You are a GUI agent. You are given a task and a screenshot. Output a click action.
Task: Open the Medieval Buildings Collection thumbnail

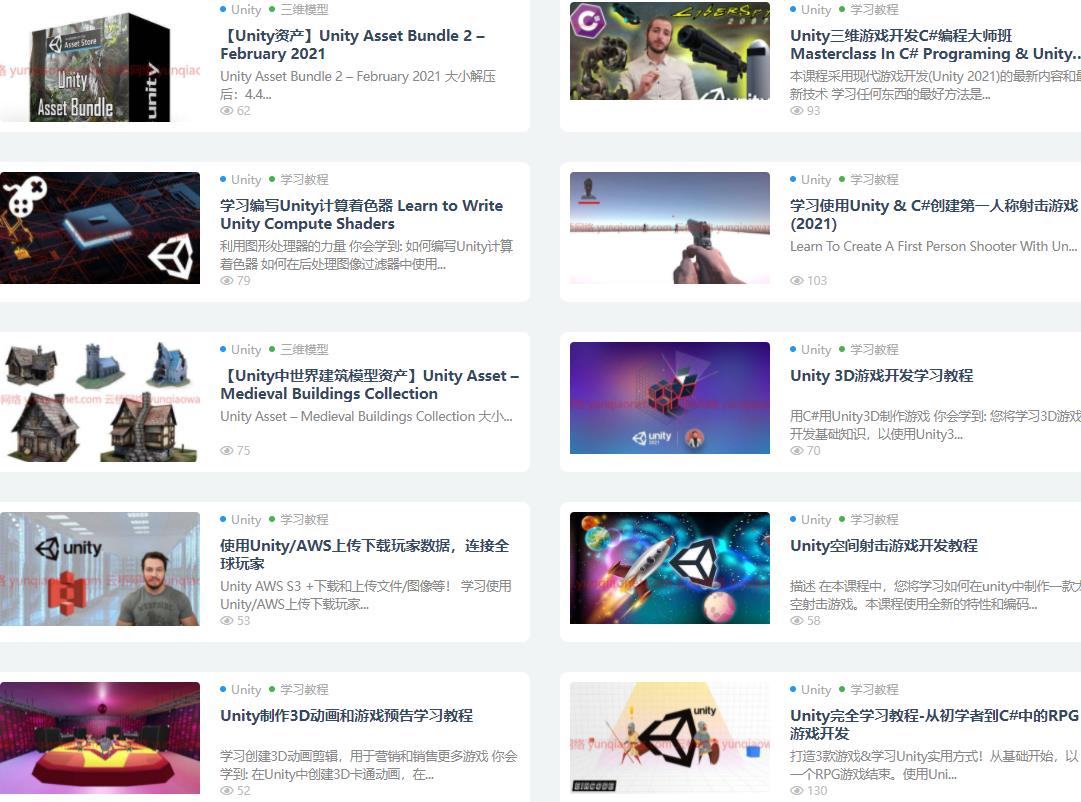(x=100, y=401)
